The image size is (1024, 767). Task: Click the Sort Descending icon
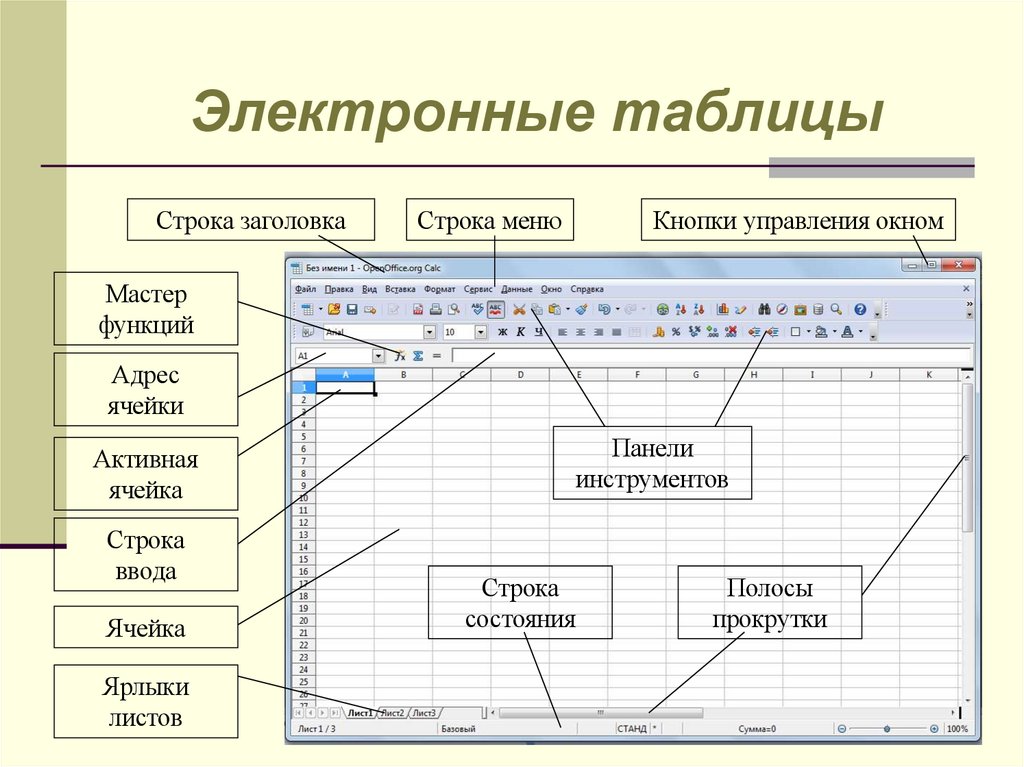coord(699,309)
